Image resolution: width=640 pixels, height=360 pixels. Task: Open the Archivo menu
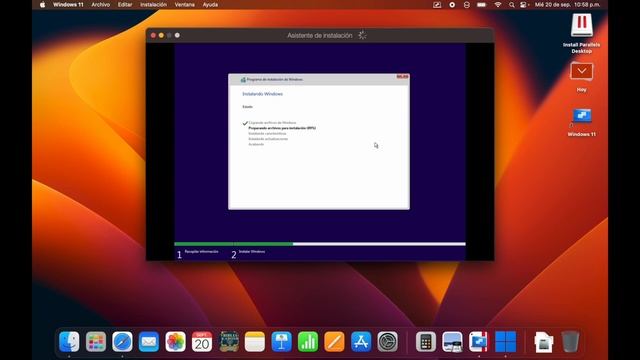[x=100, y=5]
